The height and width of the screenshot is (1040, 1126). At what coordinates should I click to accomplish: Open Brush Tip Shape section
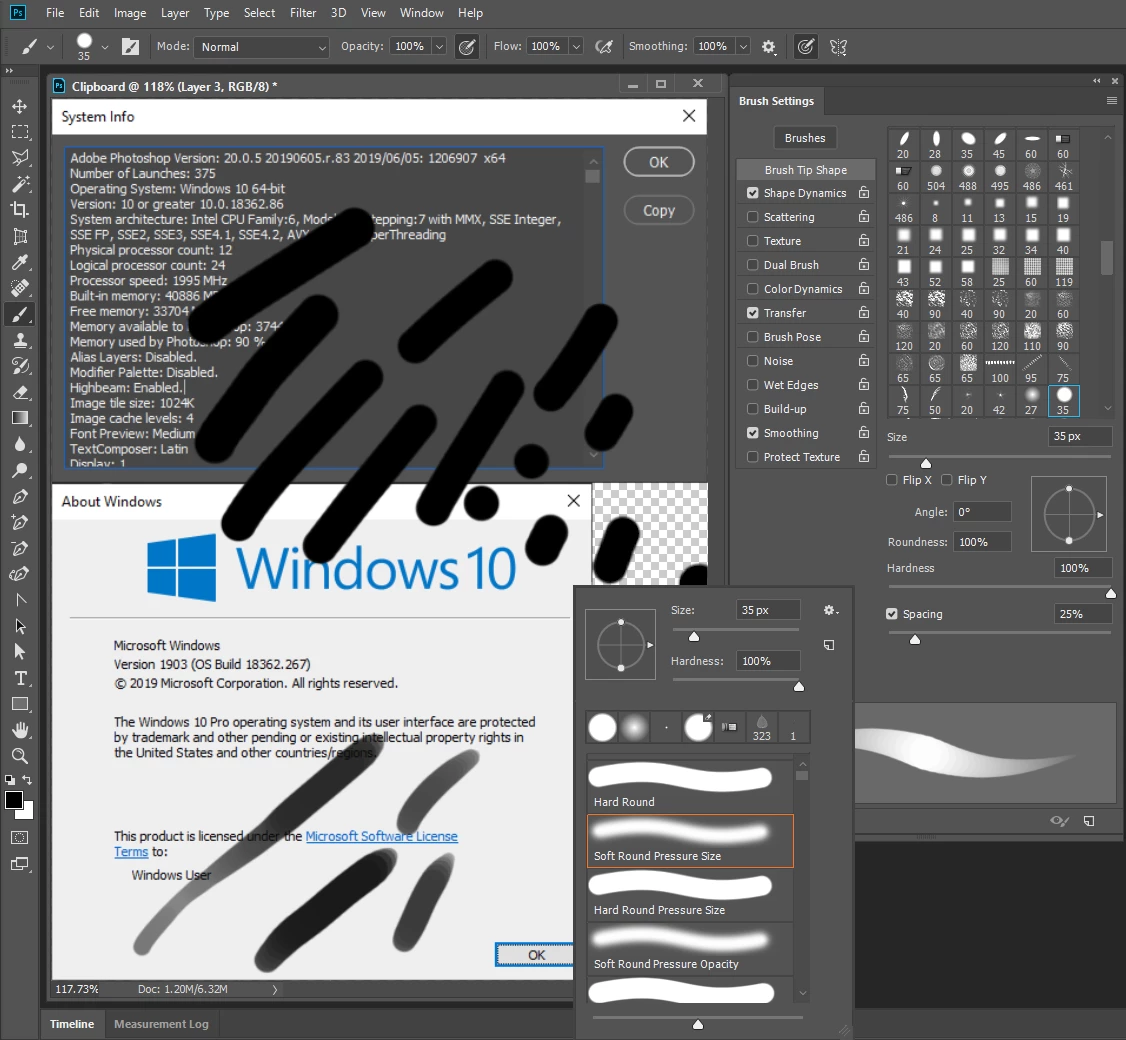click(x=806, y=170)
